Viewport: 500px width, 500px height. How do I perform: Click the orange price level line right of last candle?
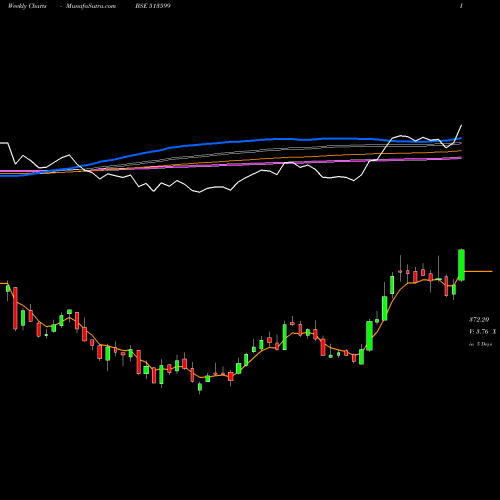[478, 272]
